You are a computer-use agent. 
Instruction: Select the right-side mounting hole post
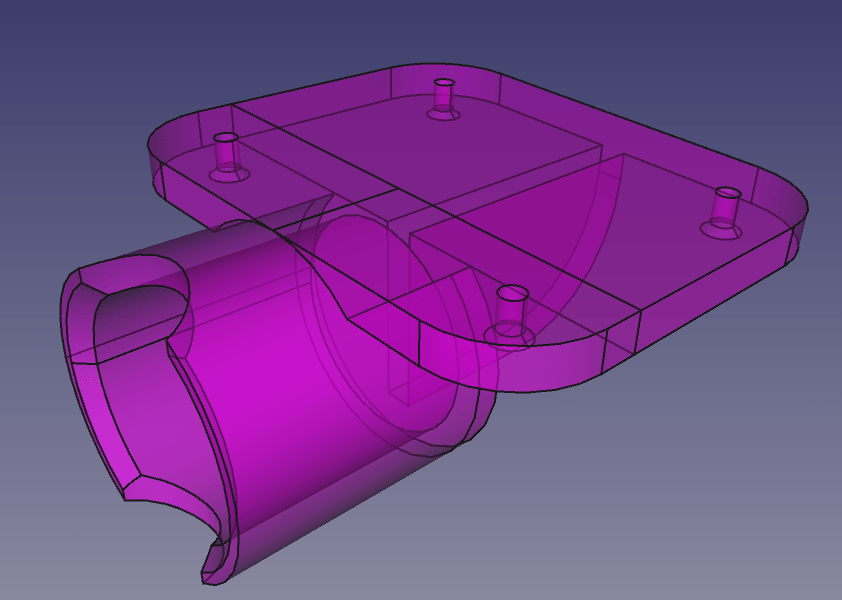(724, 207)
